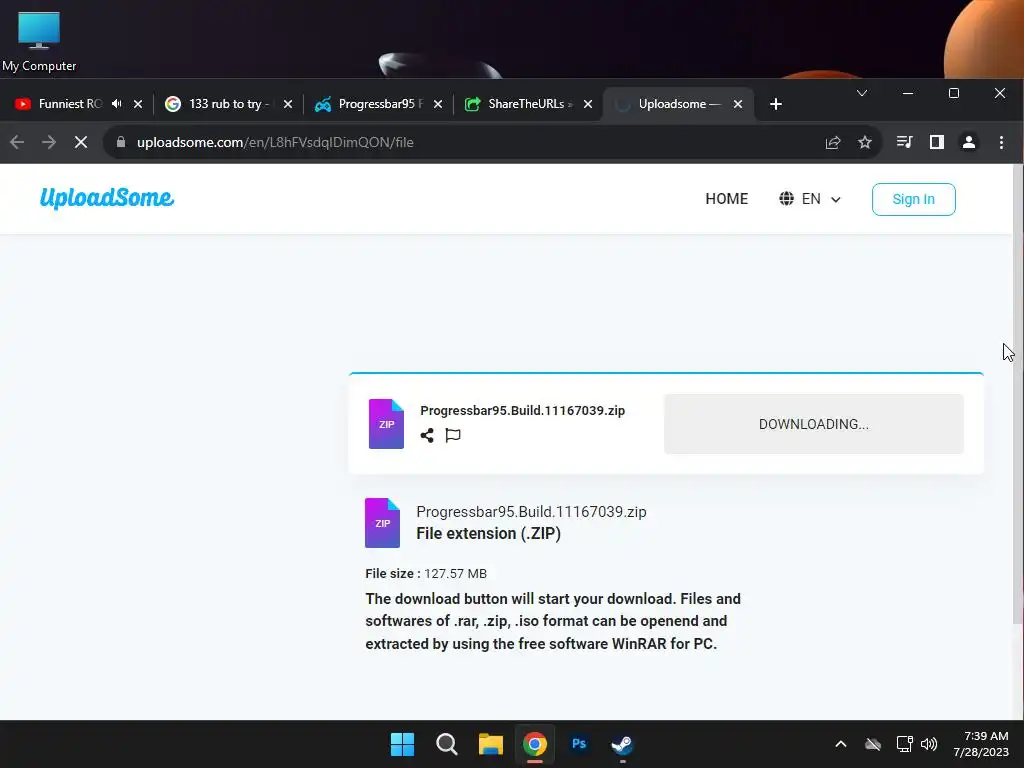
Task: Mute the audio icon on YouTube tab
Action: [116, 104]
